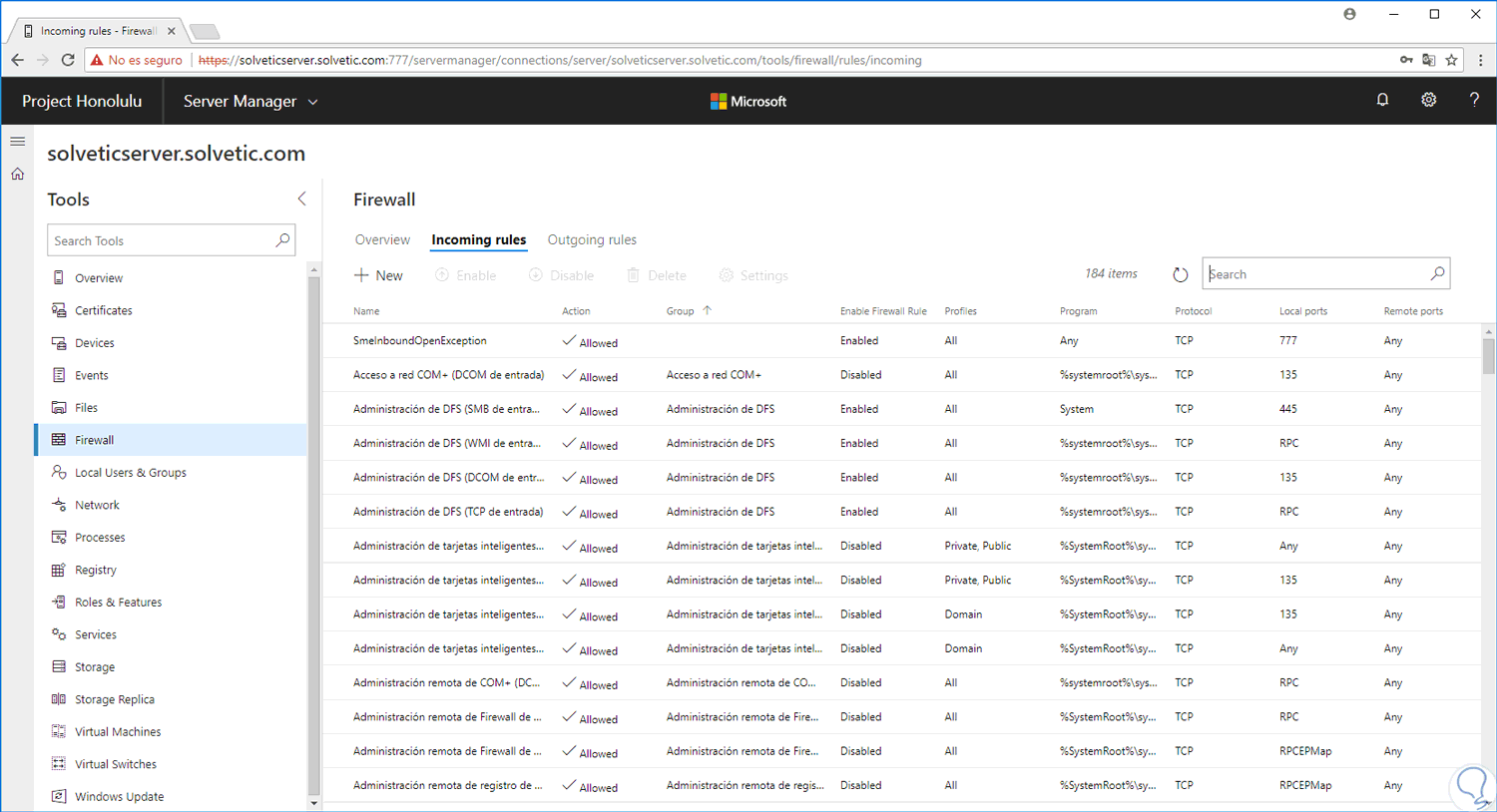The width and height of the screenshot is (1497, 812).
Task: Click the New rule button
Action: pyautogui.click(x=378, y=275)
